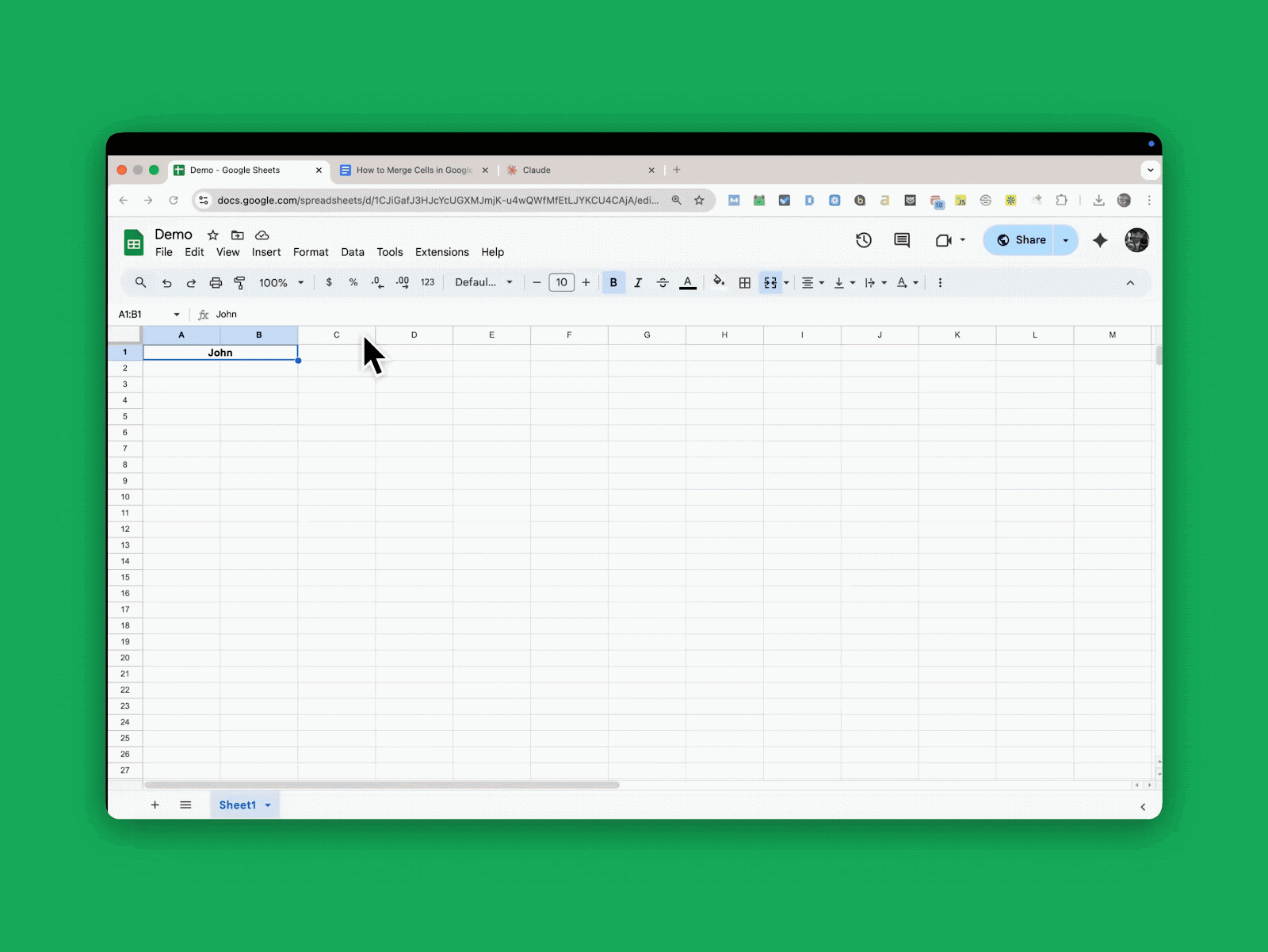Expand the zoom level dropdown
The width and height of the screenshot is (1268, 952).
coord(300,282)
